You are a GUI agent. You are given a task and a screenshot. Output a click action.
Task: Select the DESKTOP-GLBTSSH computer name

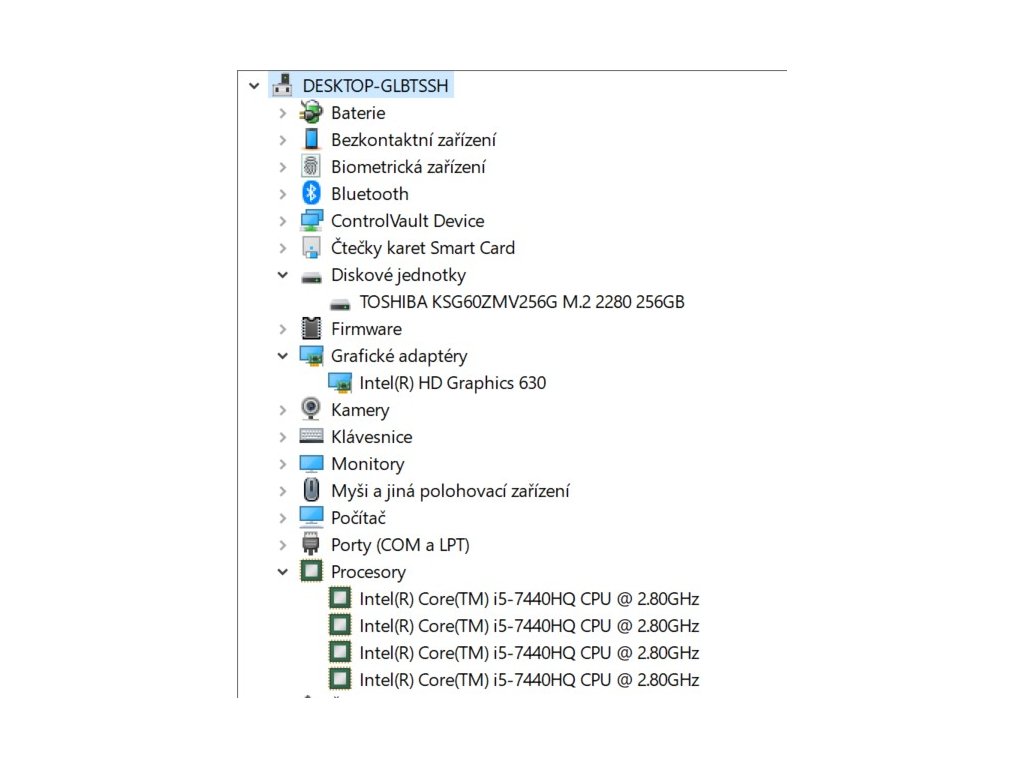click(376, 86)
